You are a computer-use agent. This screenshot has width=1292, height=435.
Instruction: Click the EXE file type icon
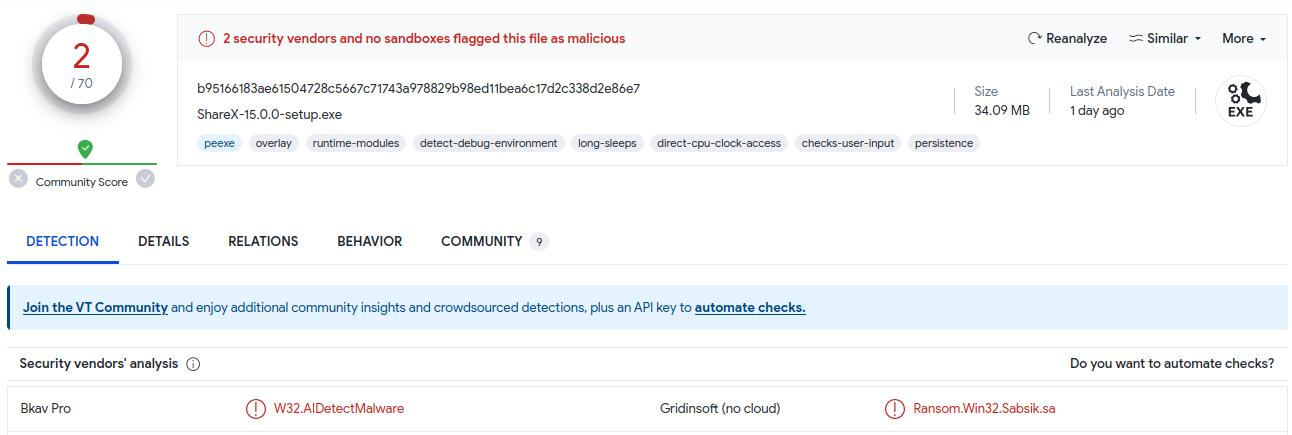(1240, 102)
